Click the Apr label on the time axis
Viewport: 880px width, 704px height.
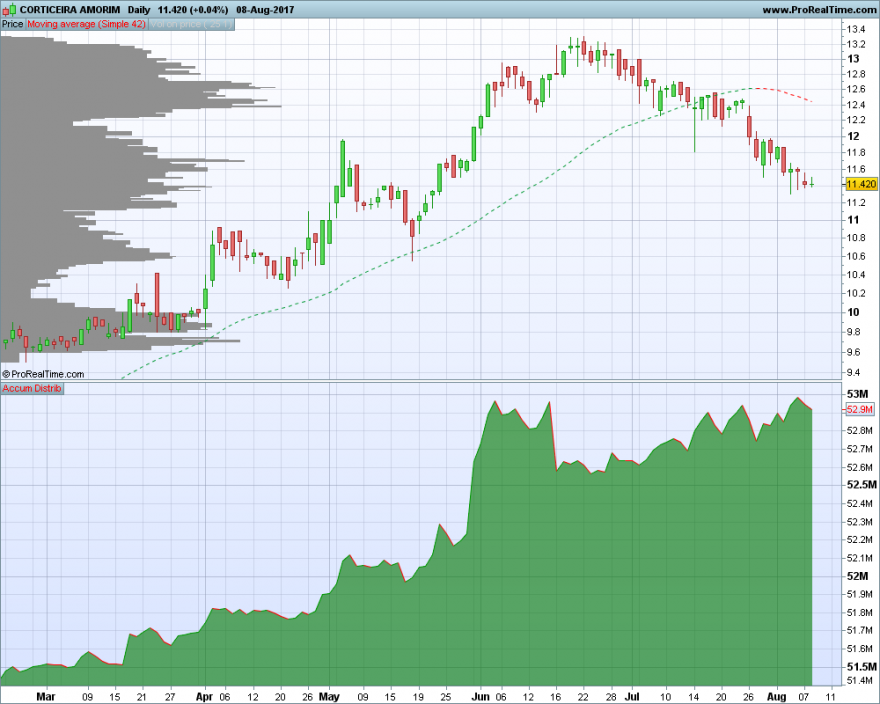tap(204, 697)
